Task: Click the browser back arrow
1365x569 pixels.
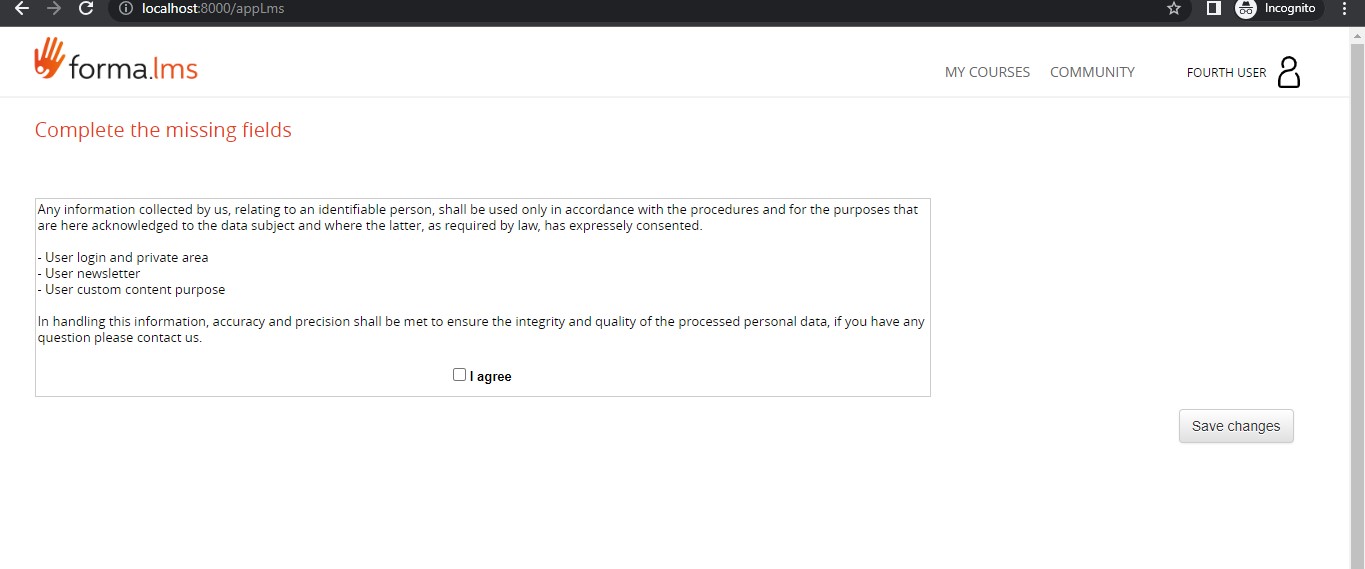Action: pyautogui.click(x=22, y=9)
